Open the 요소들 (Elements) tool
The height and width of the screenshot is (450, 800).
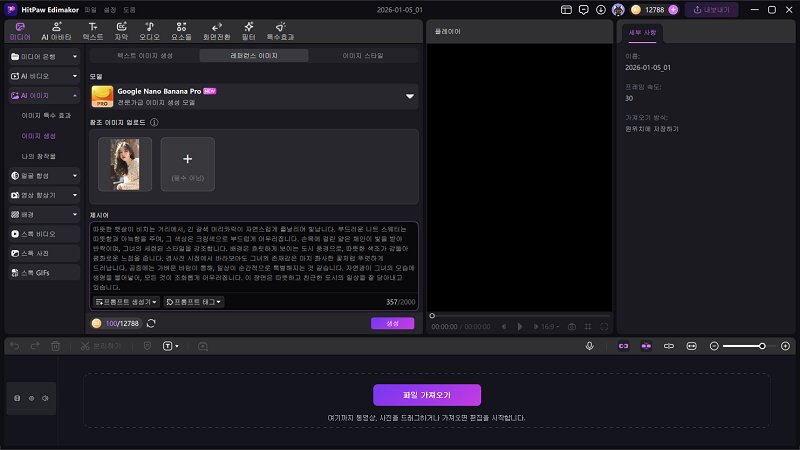click(181, 32)
